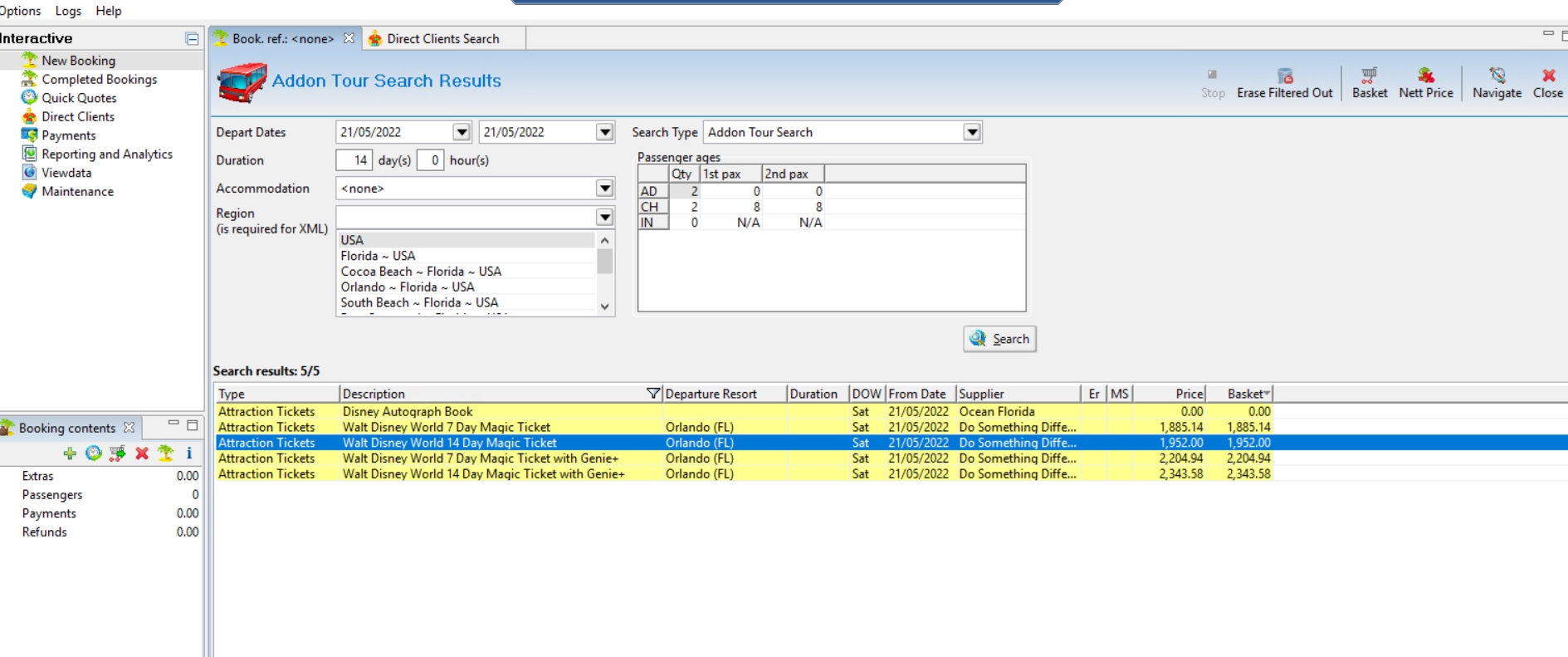Expand the Search Type dropdown
This screenshot has height=657, width=1568.
[x=972, y=132]
